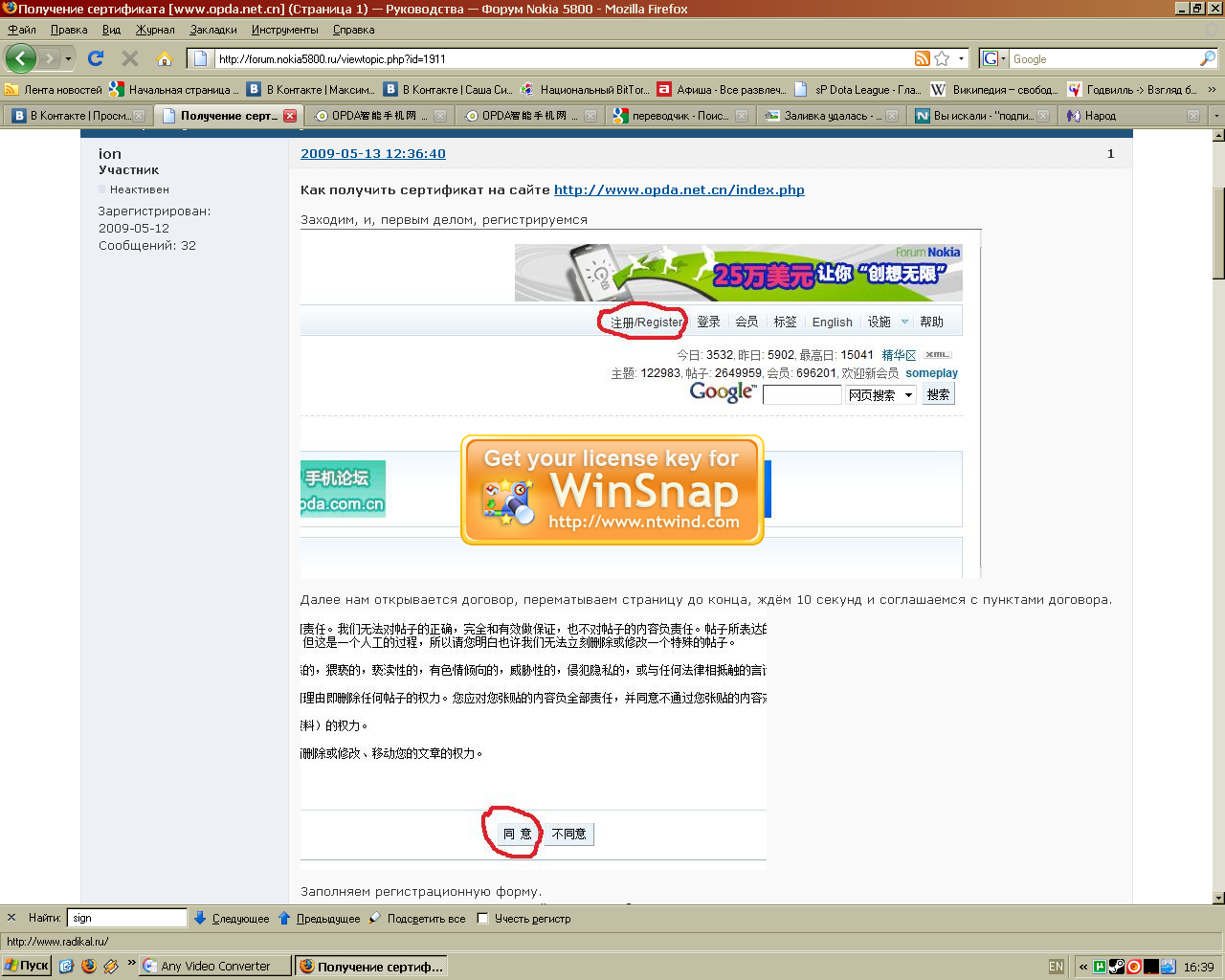This screenshot has height=980, width=1225.
Task: Open Википедия bookmark
Action: click(994, 89)
